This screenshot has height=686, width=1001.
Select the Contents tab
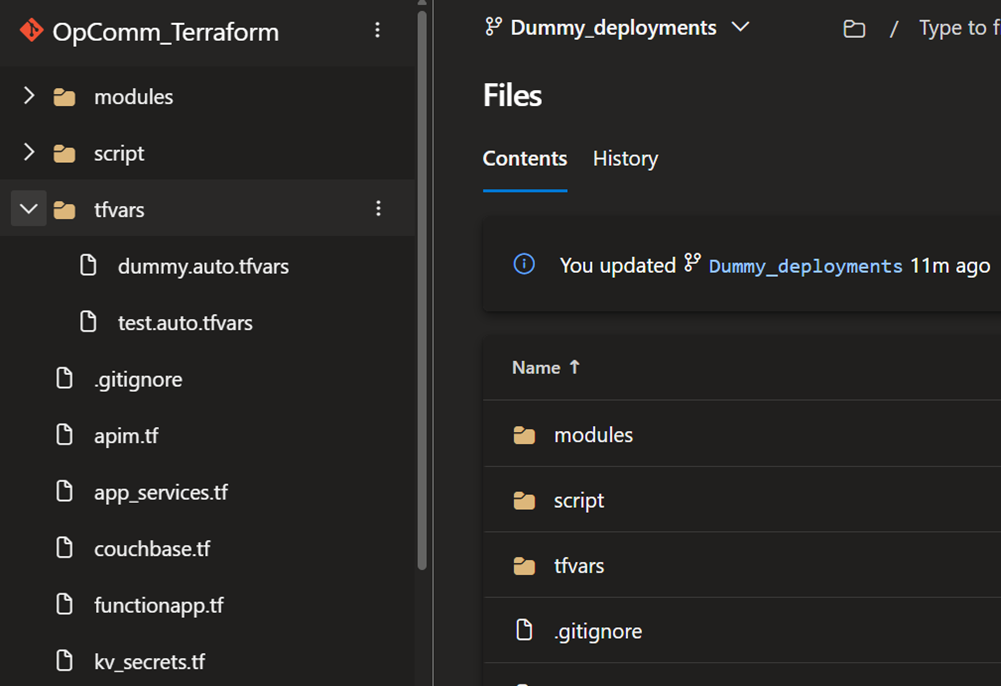[525, 159]
